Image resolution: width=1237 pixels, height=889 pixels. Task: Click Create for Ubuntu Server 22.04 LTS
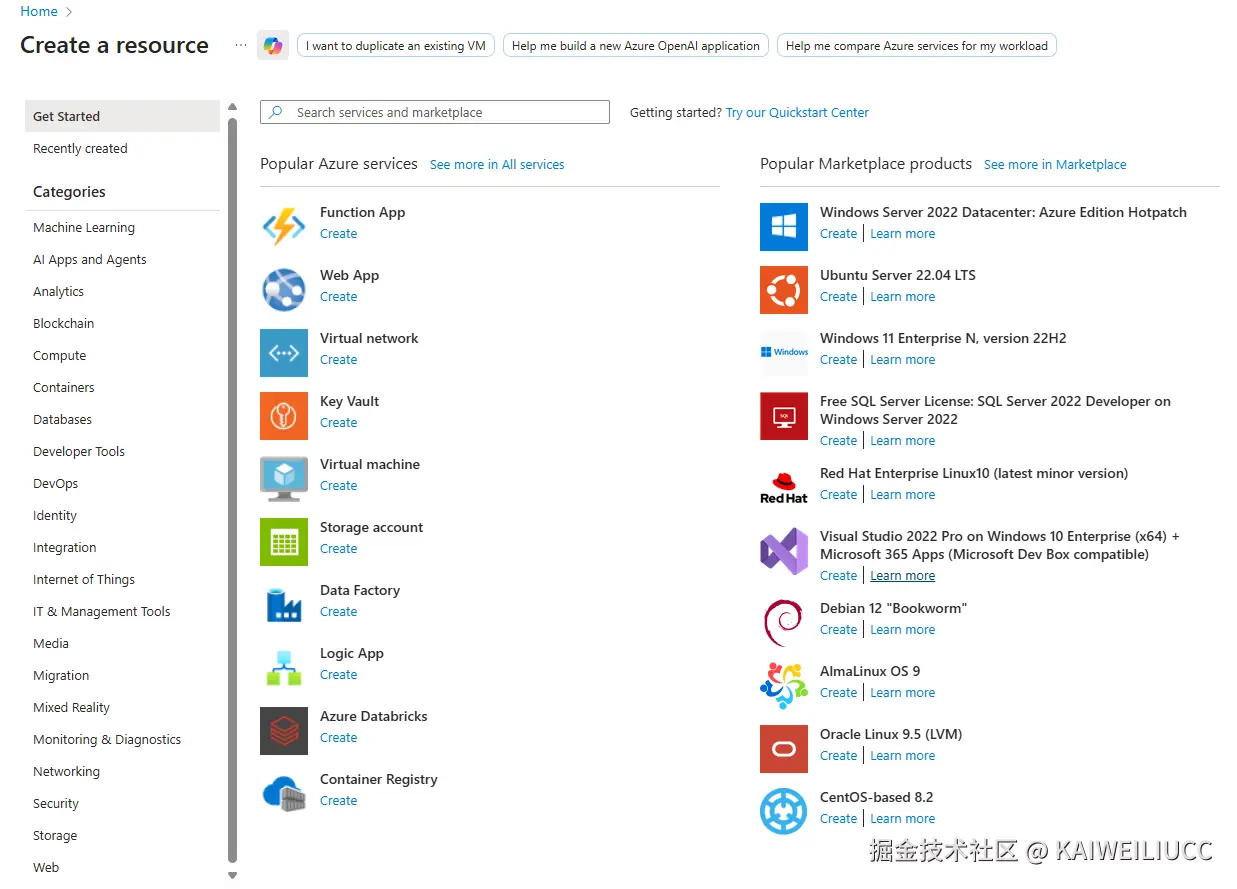[838, 297]
